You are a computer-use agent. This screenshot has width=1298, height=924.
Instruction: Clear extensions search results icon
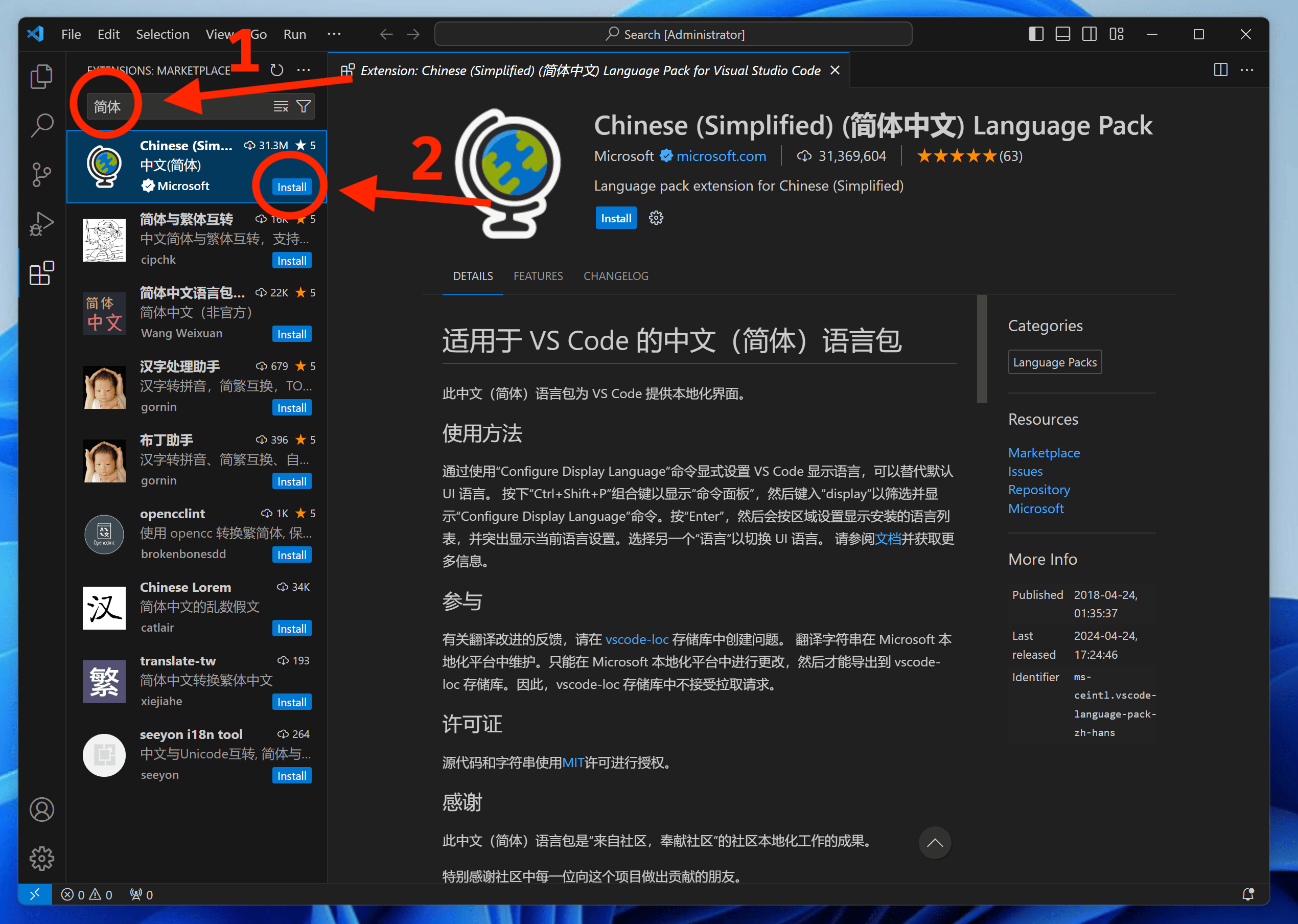coord(281,106)
